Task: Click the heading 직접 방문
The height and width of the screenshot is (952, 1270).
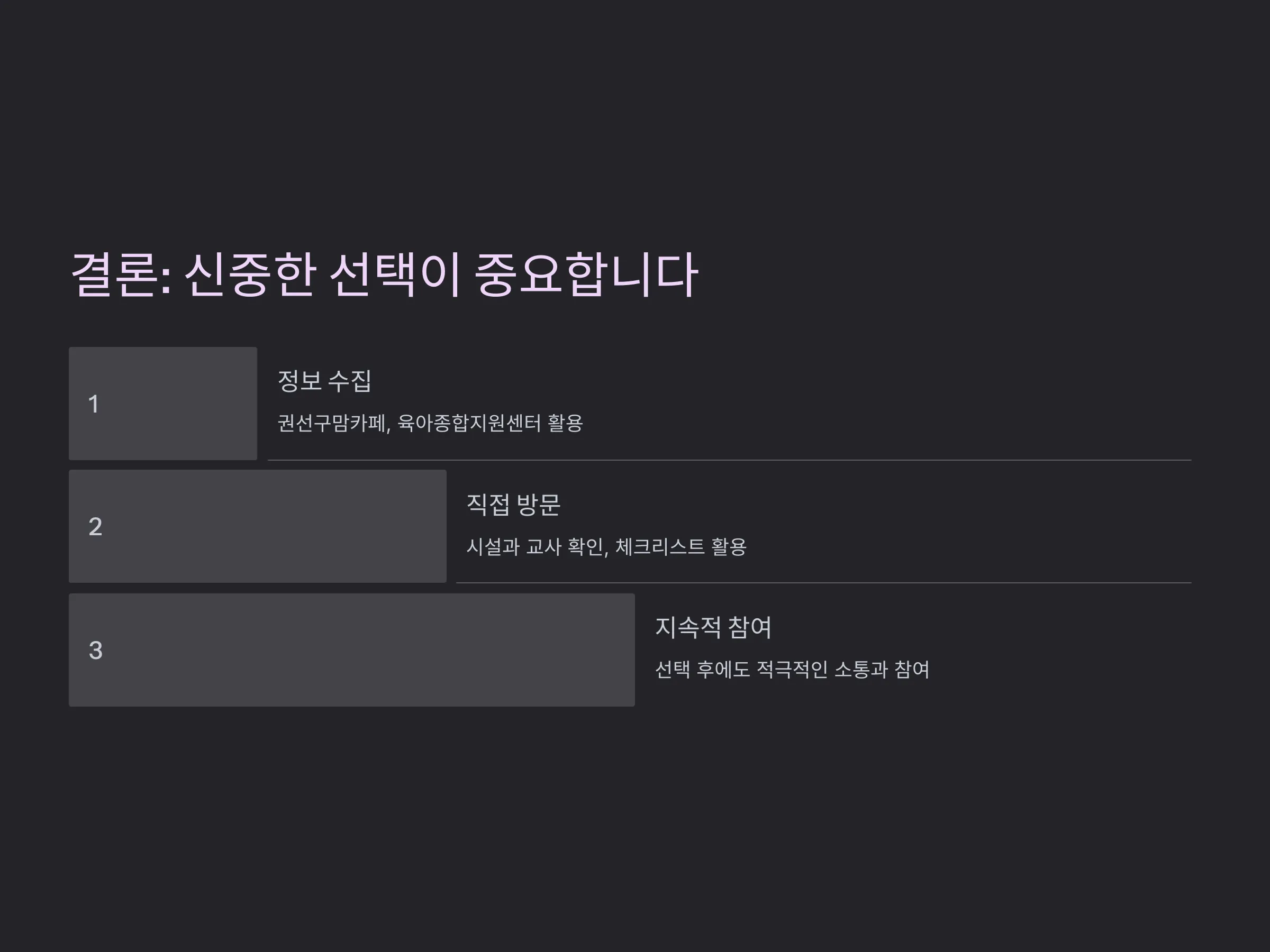Action: point(513,505)
